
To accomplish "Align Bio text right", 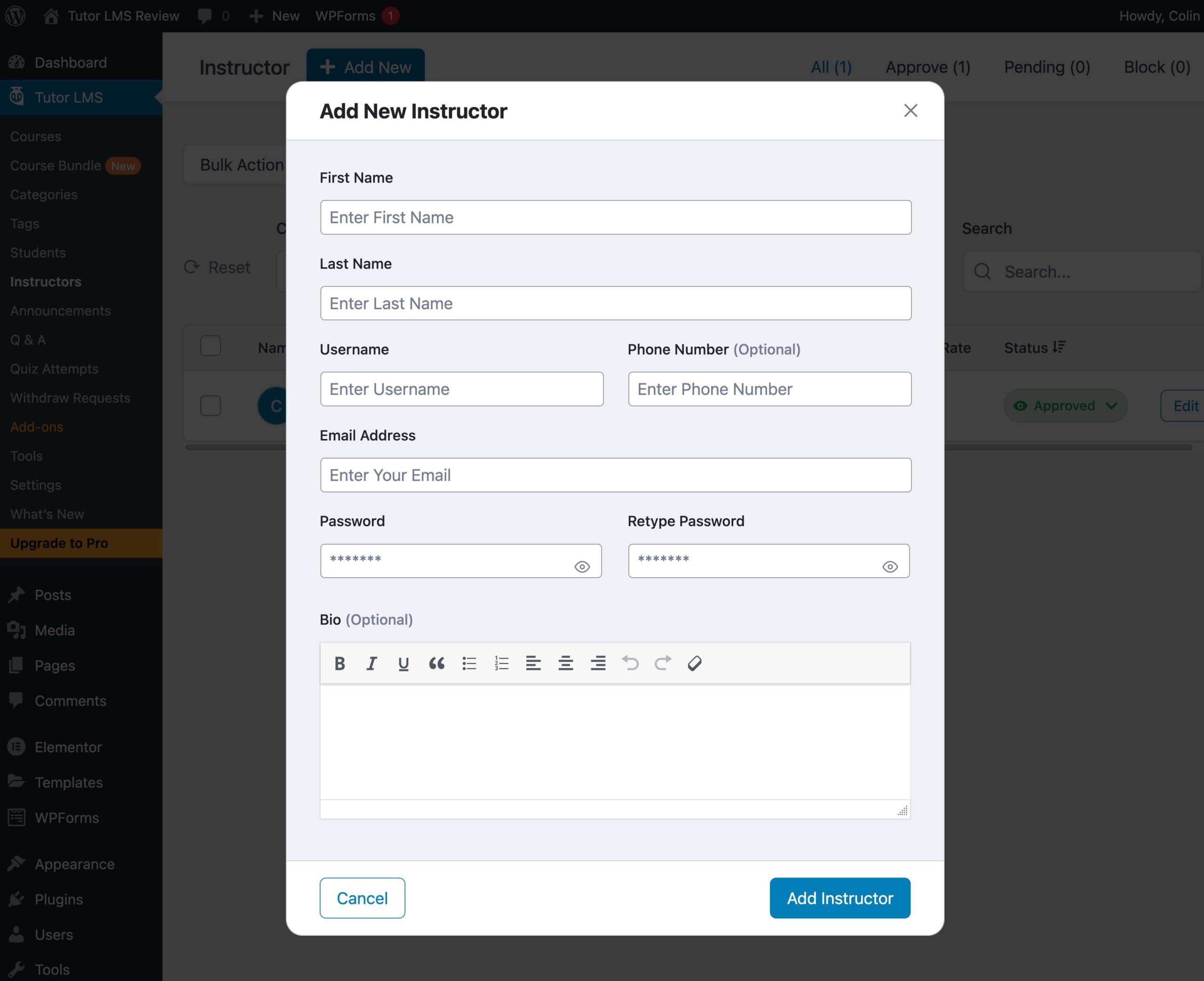I will [x=598, y=663].
